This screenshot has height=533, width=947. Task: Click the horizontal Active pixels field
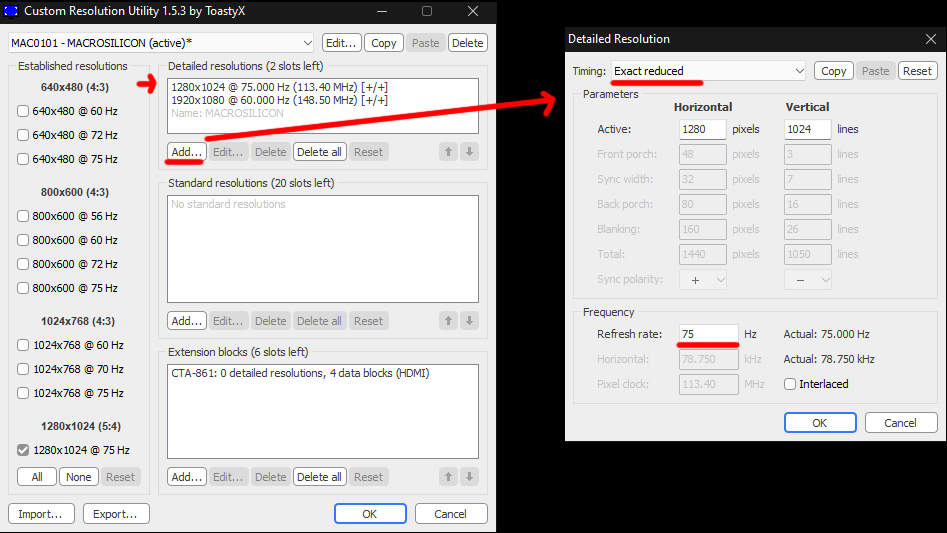coord(702,129)
